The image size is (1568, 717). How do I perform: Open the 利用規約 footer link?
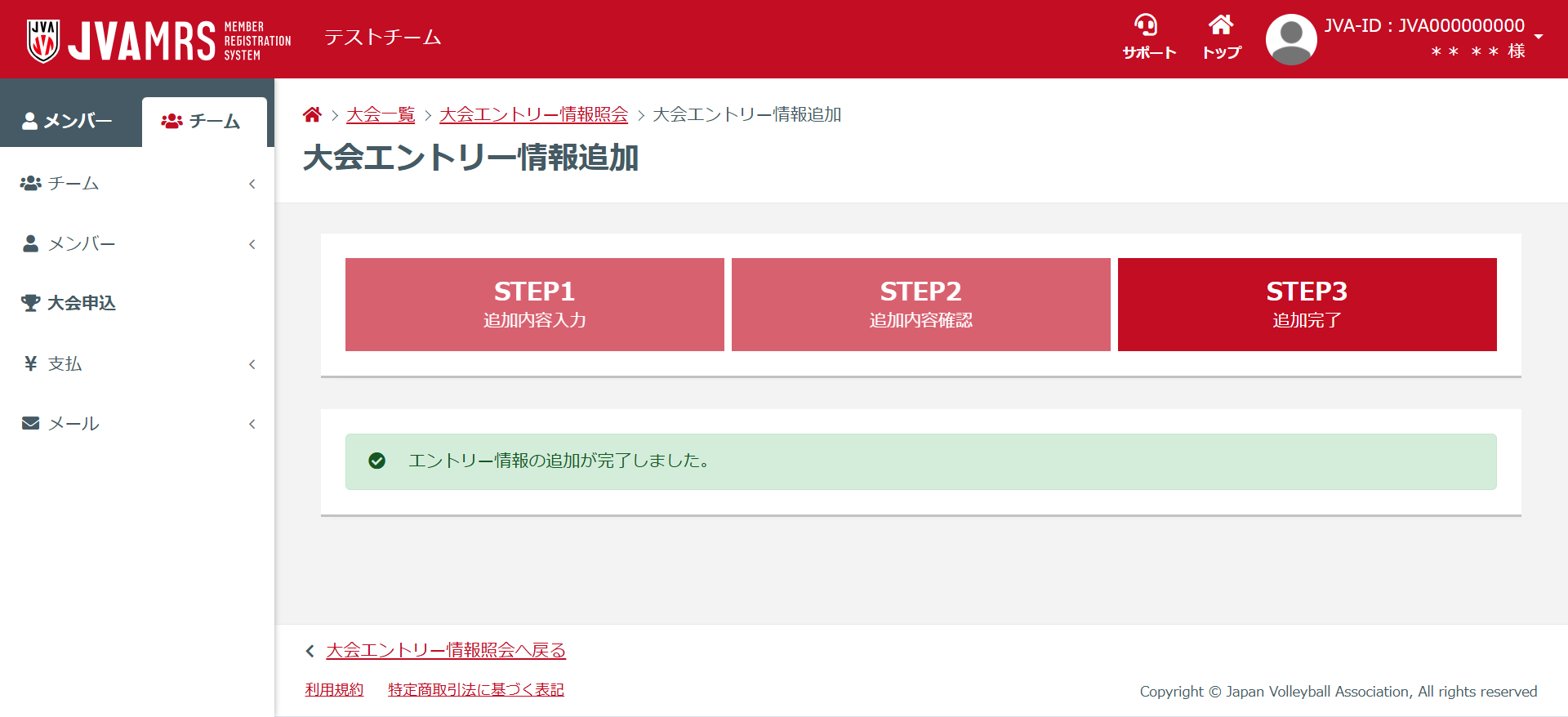[x=334, y=690]
